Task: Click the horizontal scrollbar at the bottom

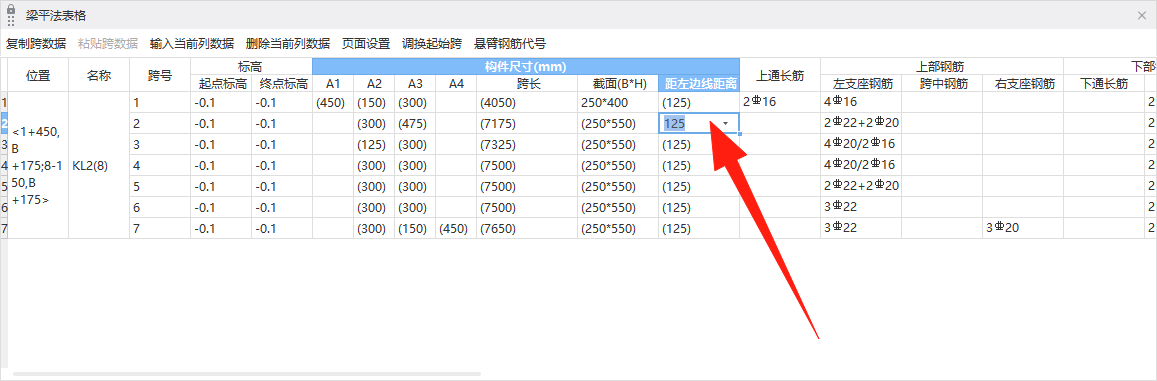Action: tap(247, 374)
